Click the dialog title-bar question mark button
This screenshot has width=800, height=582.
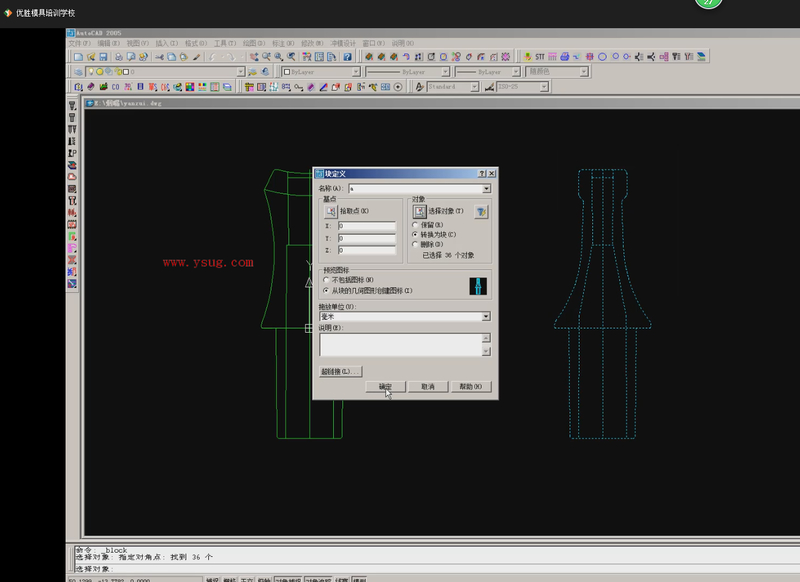[482, 174]
